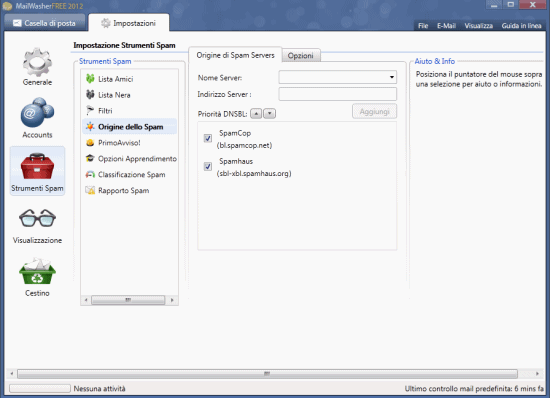Switch to the Impostazioni tab
This screenshot has height=398, width=550.
pyautogui.click(x=129, y=23)
